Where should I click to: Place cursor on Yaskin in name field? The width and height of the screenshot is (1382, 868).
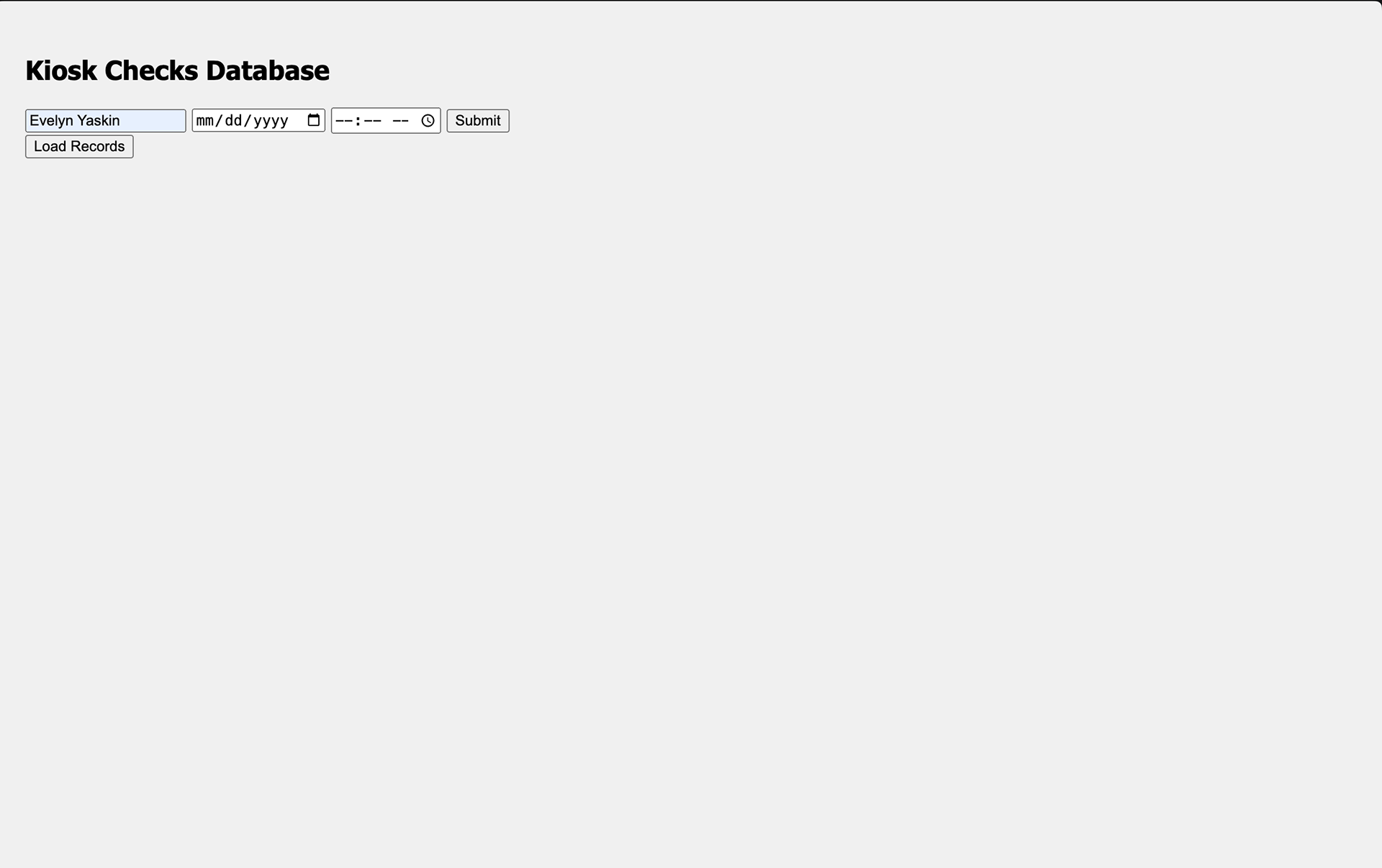point(98,120)
